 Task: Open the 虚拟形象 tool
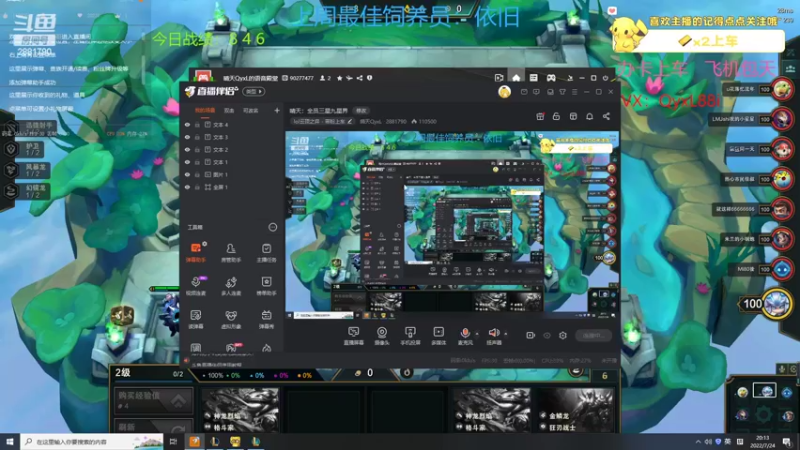point(231,319)
